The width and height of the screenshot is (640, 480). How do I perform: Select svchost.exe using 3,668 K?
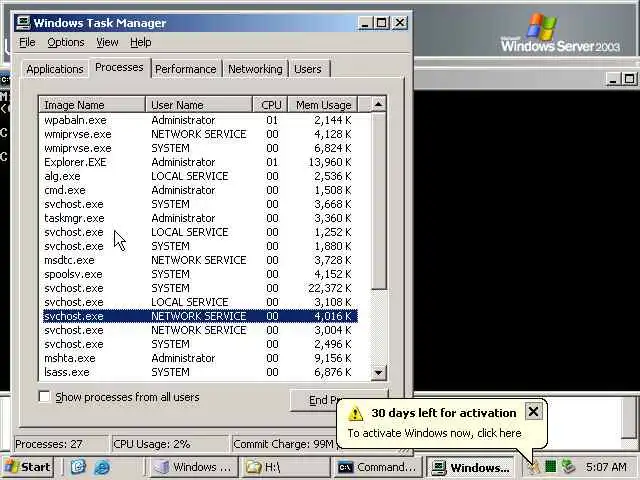click(200, 204)
